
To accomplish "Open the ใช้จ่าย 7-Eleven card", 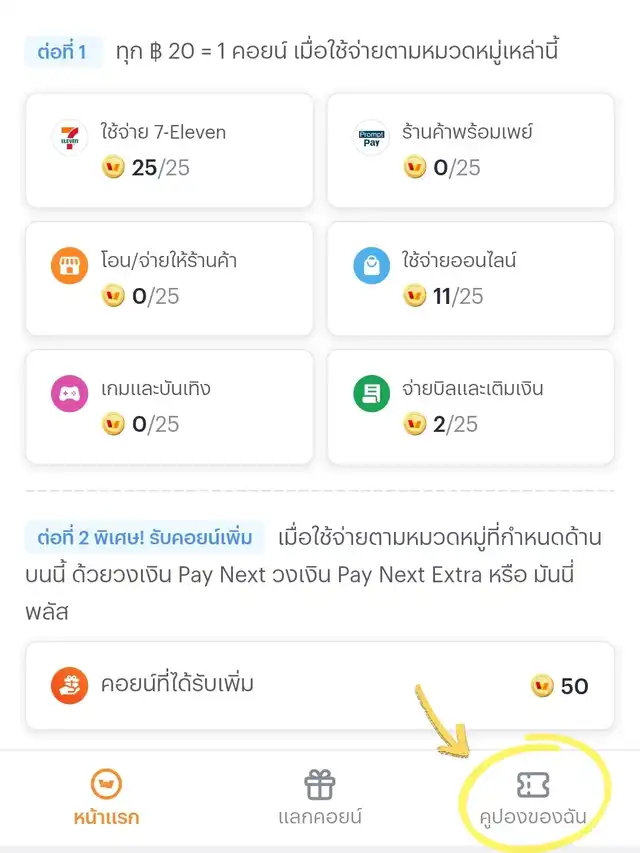I will point(169,151).
